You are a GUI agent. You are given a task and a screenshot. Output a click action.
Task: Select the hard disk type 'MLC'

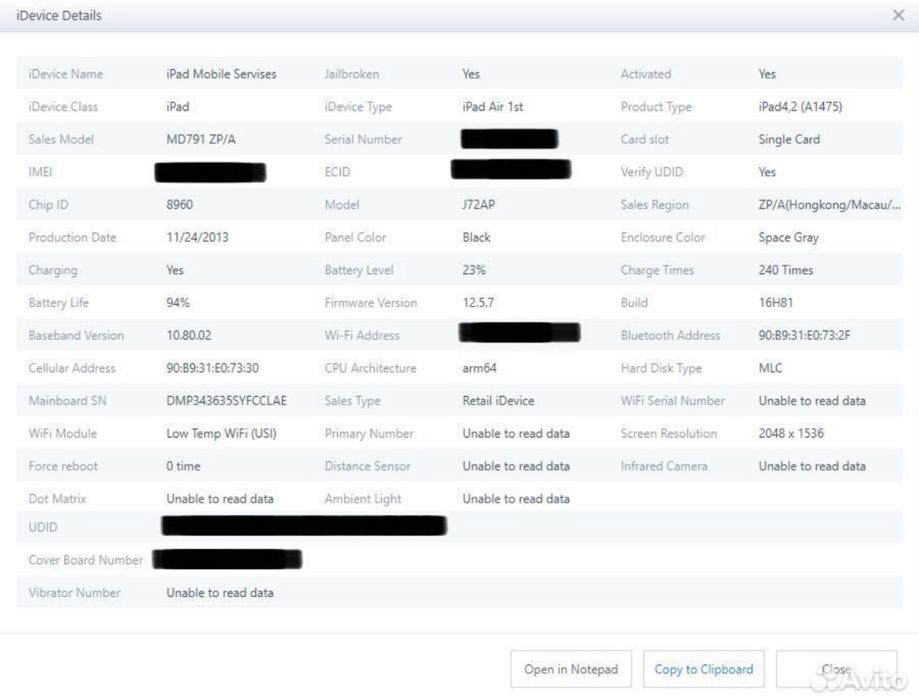pyautogui.click(x=770, y=368)
